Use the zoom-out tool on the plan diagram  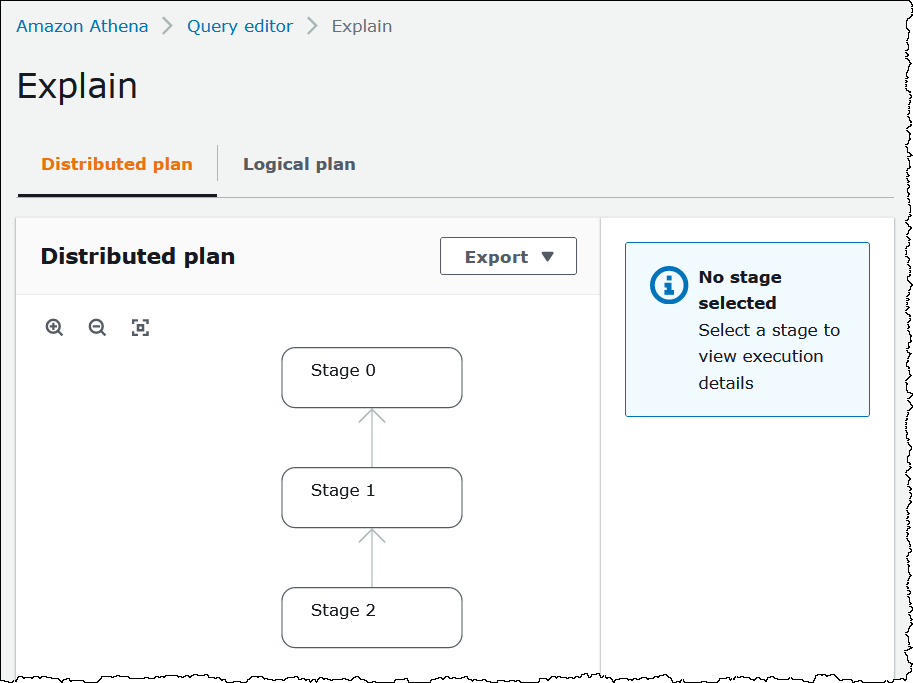(x=97, y=327)
